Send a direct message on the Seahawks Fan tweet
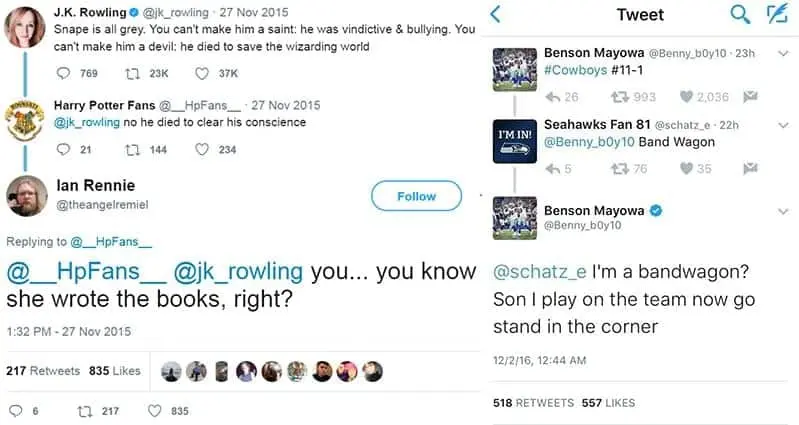Viewport: 799px width, 425px height. click(x=750, y=169)
